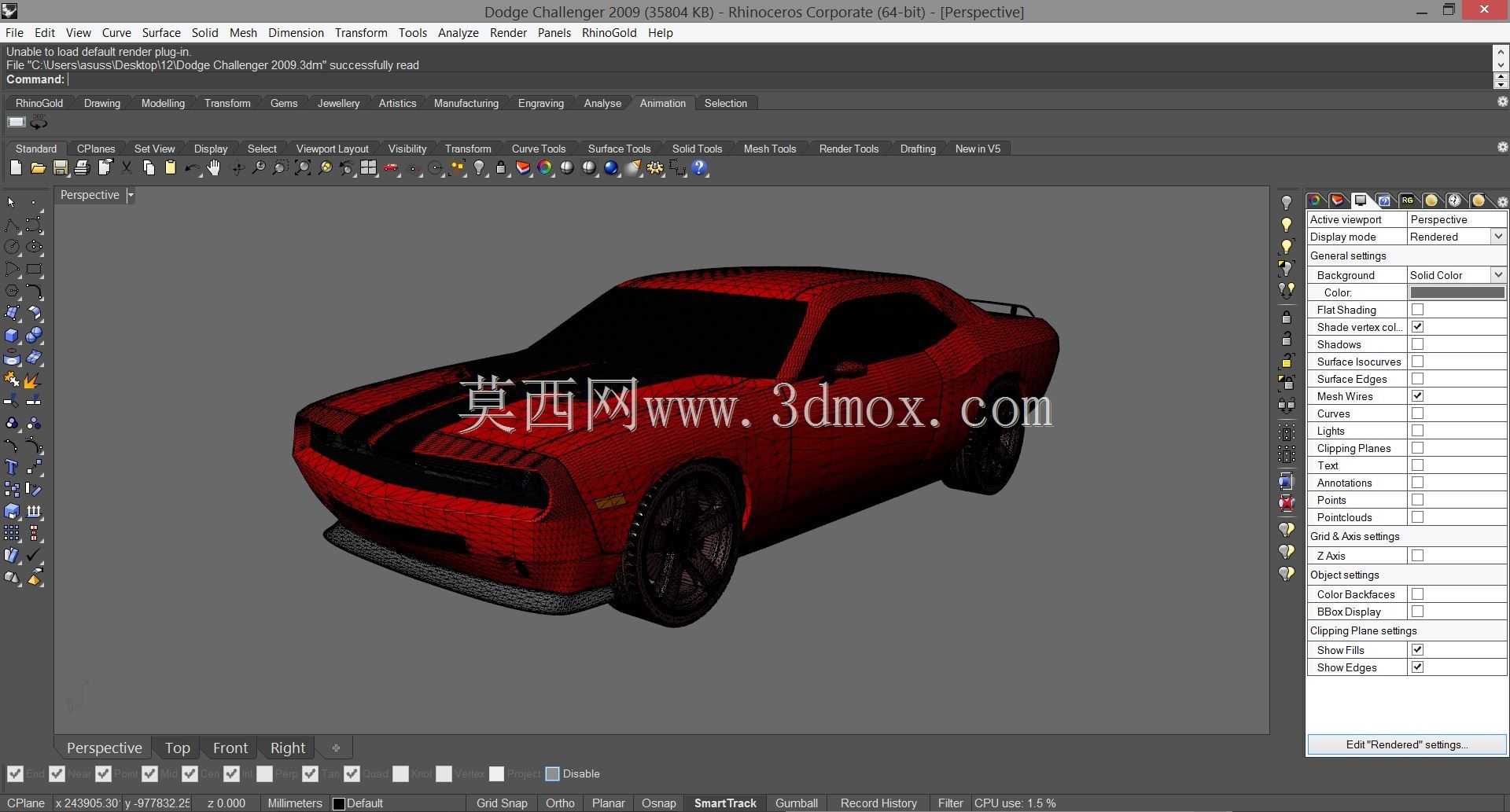
Task: Click the background Color swatch
Action: (x=1457, y=292)
